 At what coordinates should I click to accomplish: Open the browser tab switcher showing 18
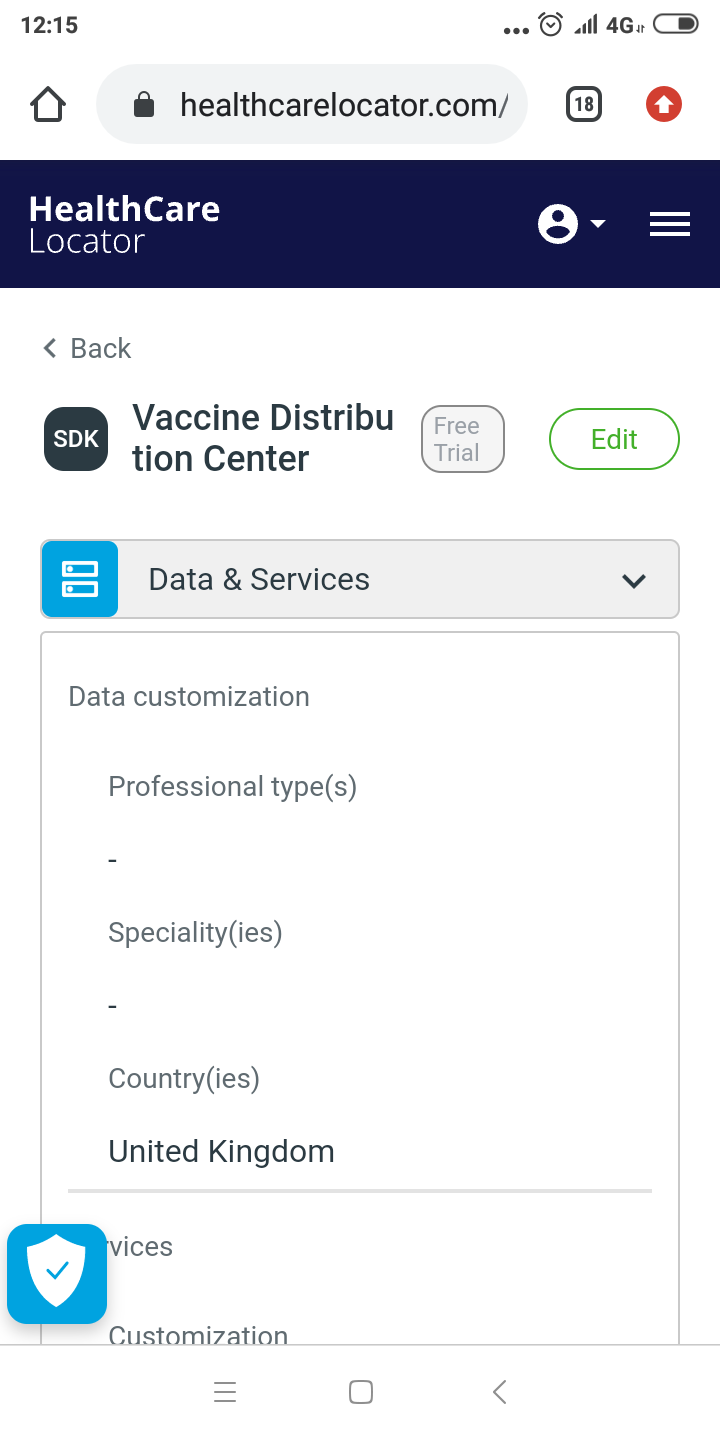tap(584, 104)
